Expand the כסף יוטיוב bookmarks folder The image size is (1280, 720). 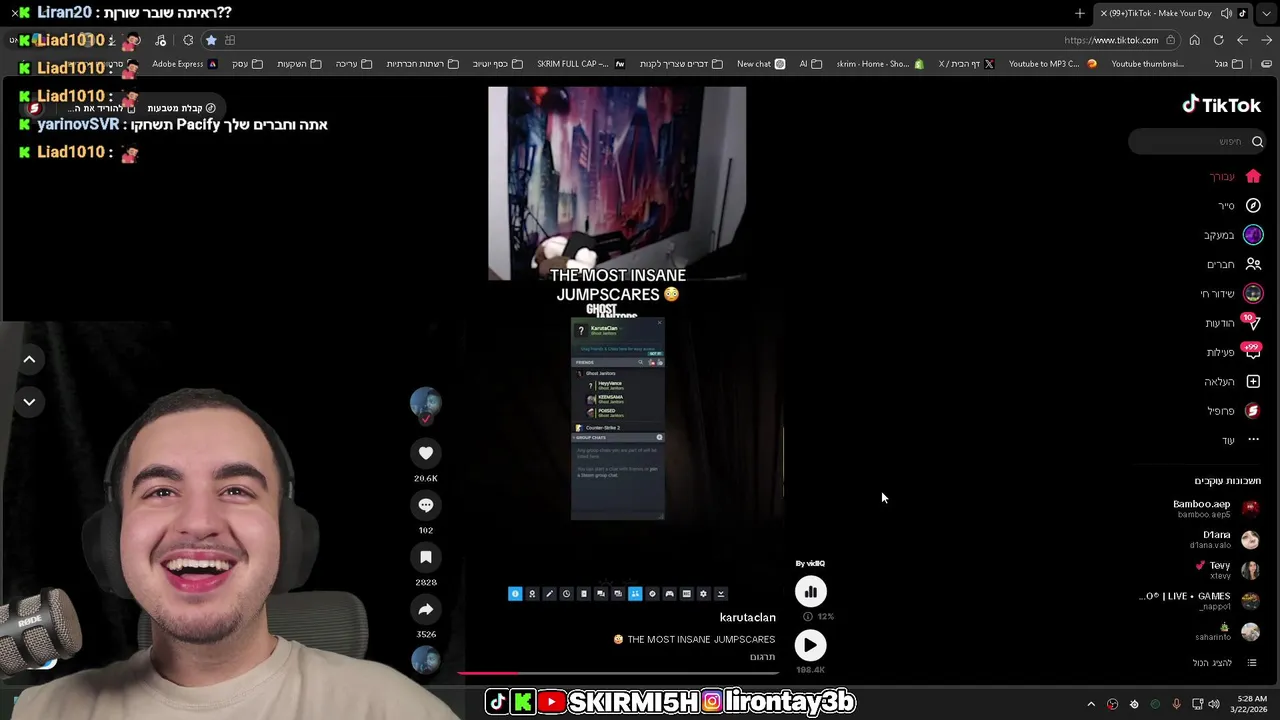(497, 64)
